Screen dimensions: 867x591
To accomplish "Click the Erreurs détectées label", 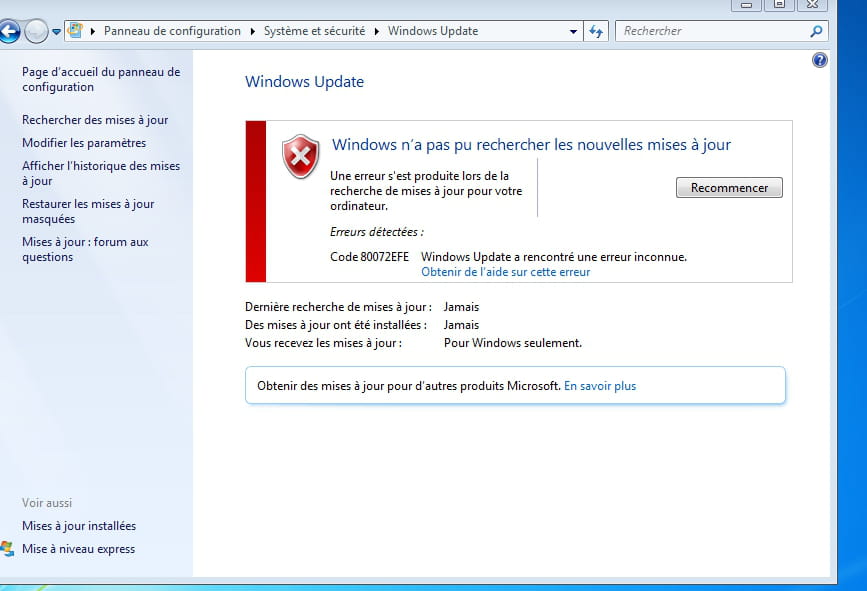I will (377, 232).
